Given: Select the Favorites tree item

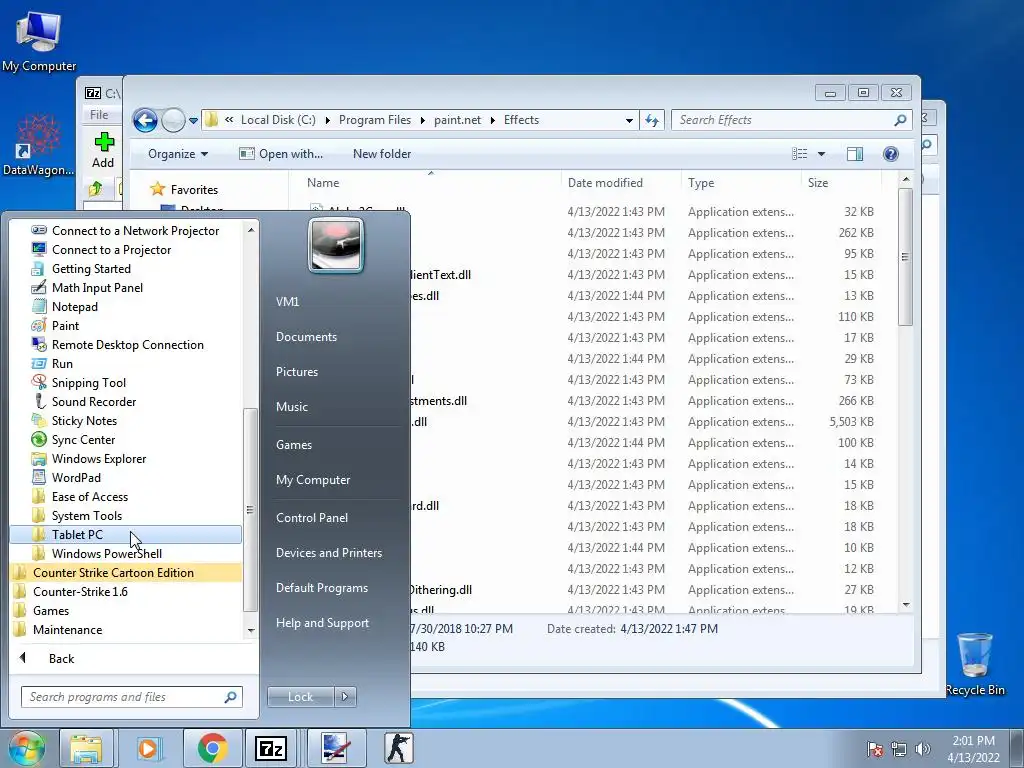Looking at the screenshot, I should coord(185,189).
